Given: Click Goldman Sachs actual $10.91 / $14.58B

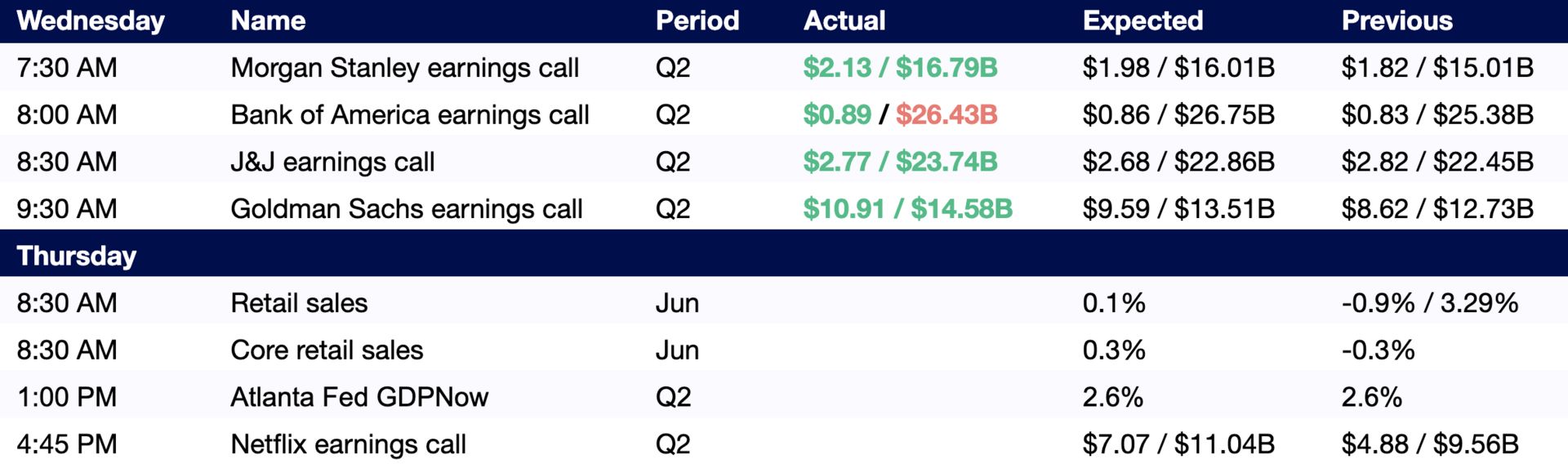Looking at the screenshot, I should tap(907, 209).
